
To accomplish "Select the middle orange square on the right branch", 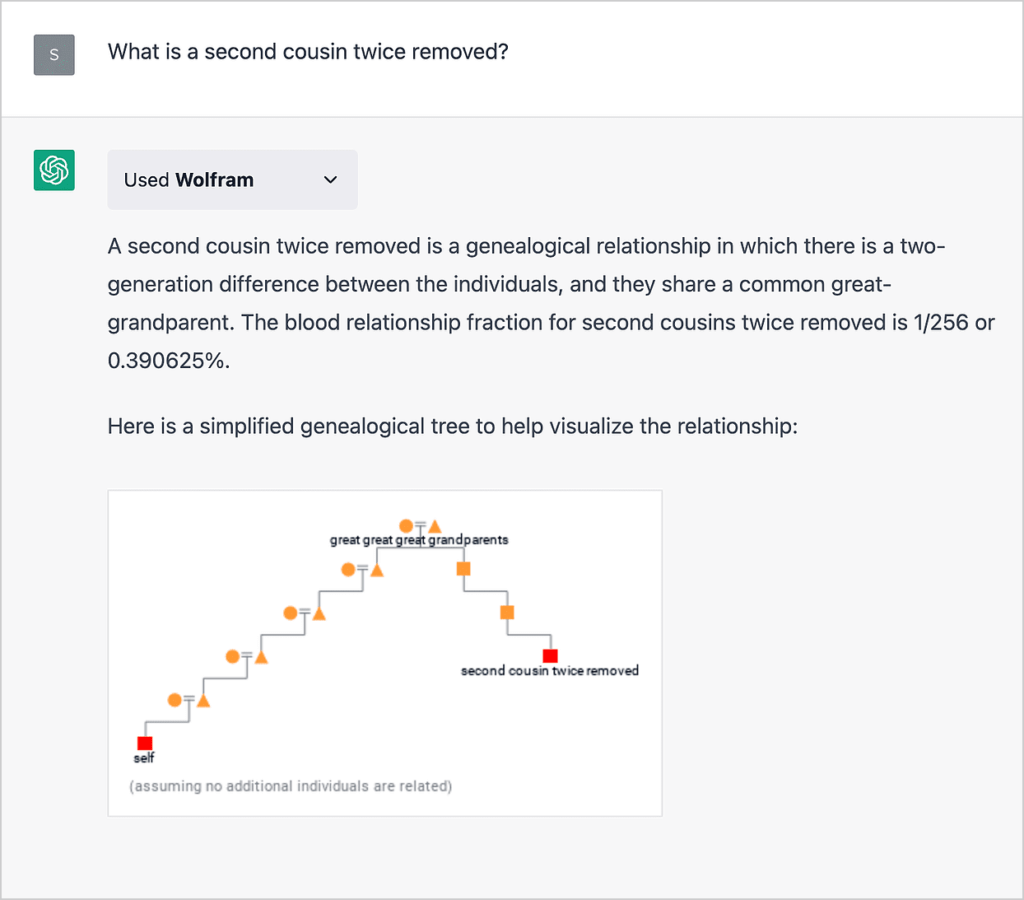I will [505, 613].
